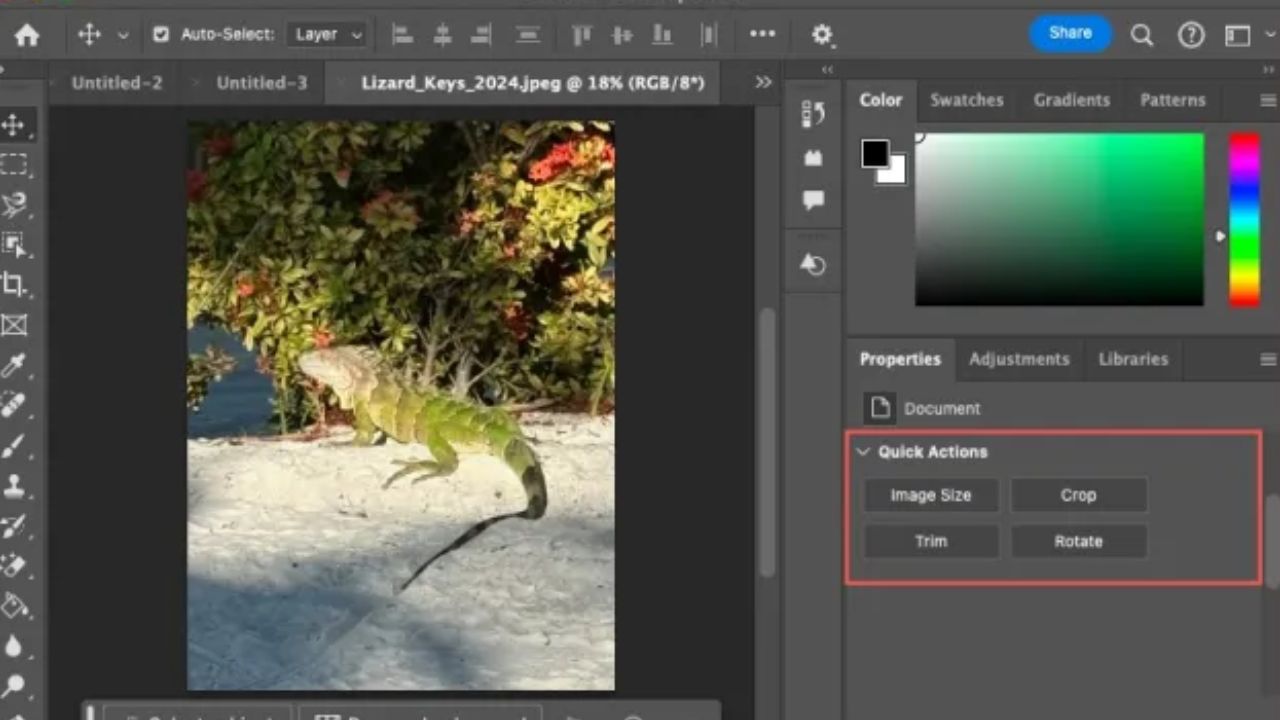The image size is (1280, 720).
Task: Click the Share button
Action: coord(1070,33)
